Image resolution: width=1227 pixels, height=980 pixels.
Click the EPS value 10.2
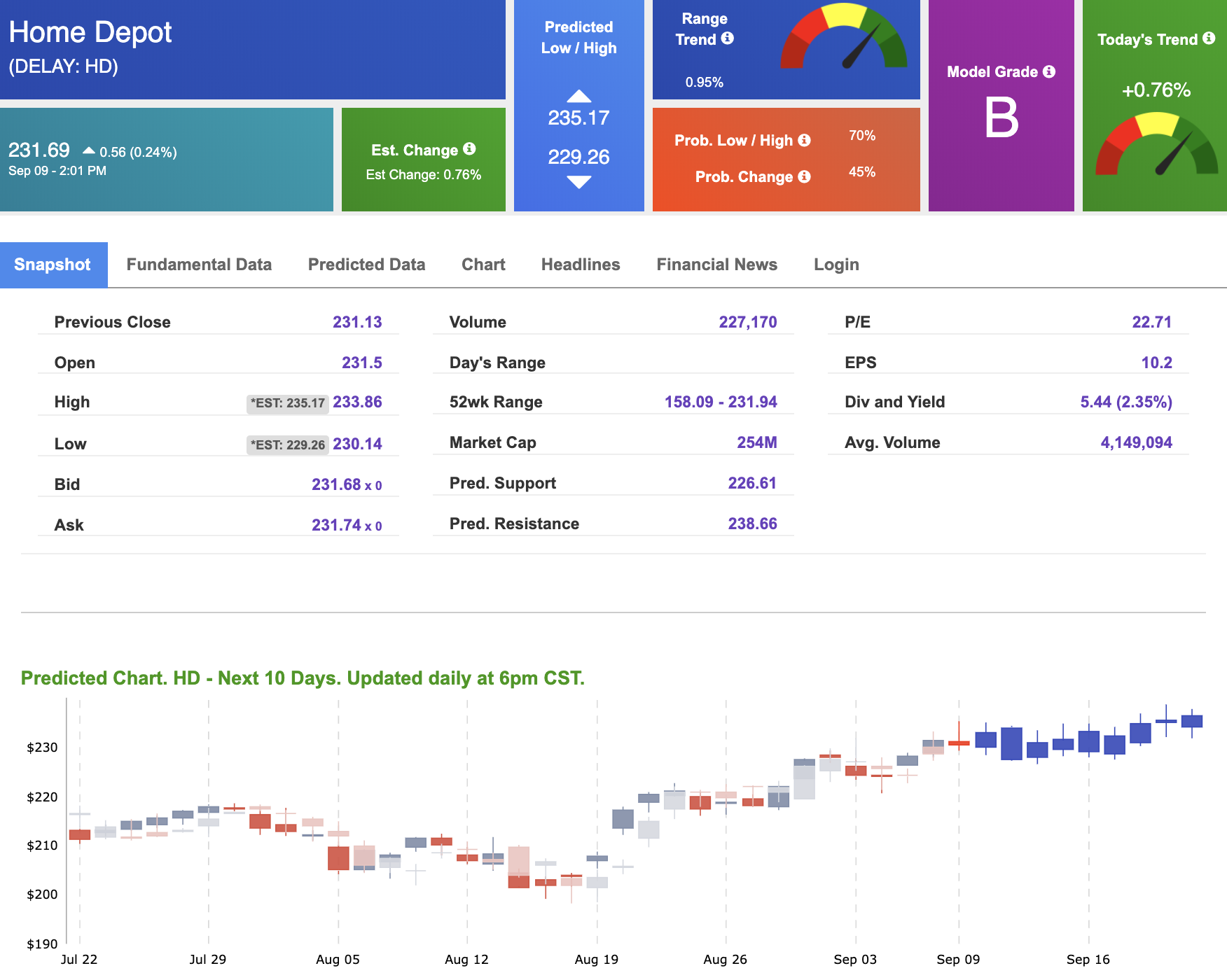pos(1157,363)
